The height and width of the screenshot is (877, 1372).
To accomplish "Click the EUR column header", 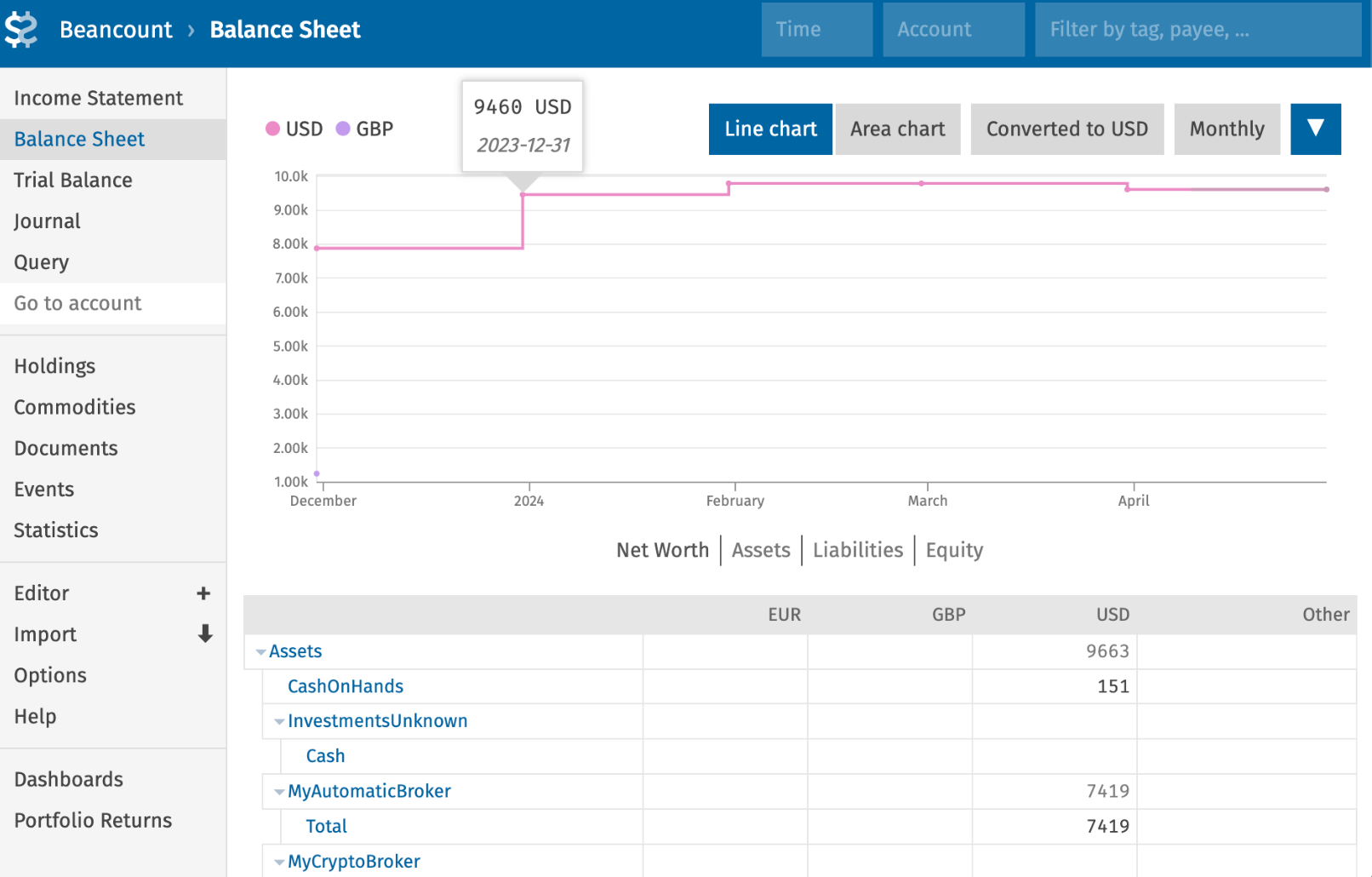I will coord(784,615).
